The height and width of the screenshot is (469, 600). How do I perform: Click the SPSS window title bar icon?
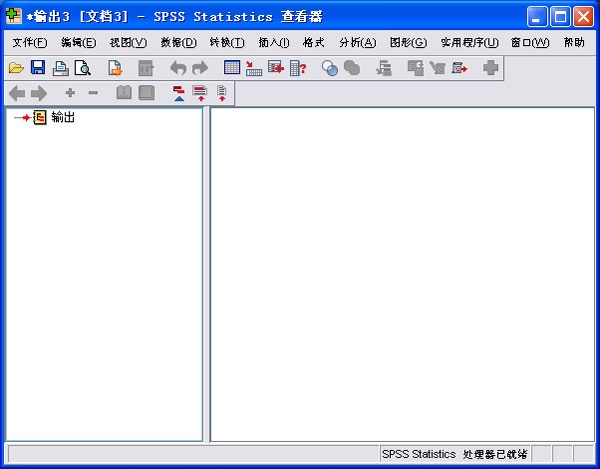(x=14, y=16)
